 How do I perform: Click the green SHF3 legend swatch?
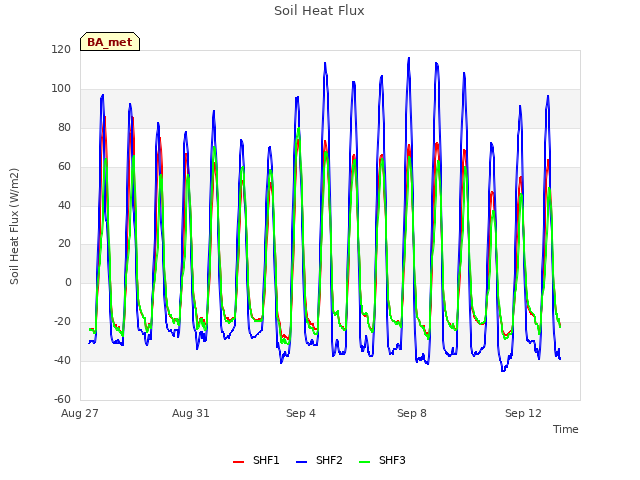tap(364, 462)
